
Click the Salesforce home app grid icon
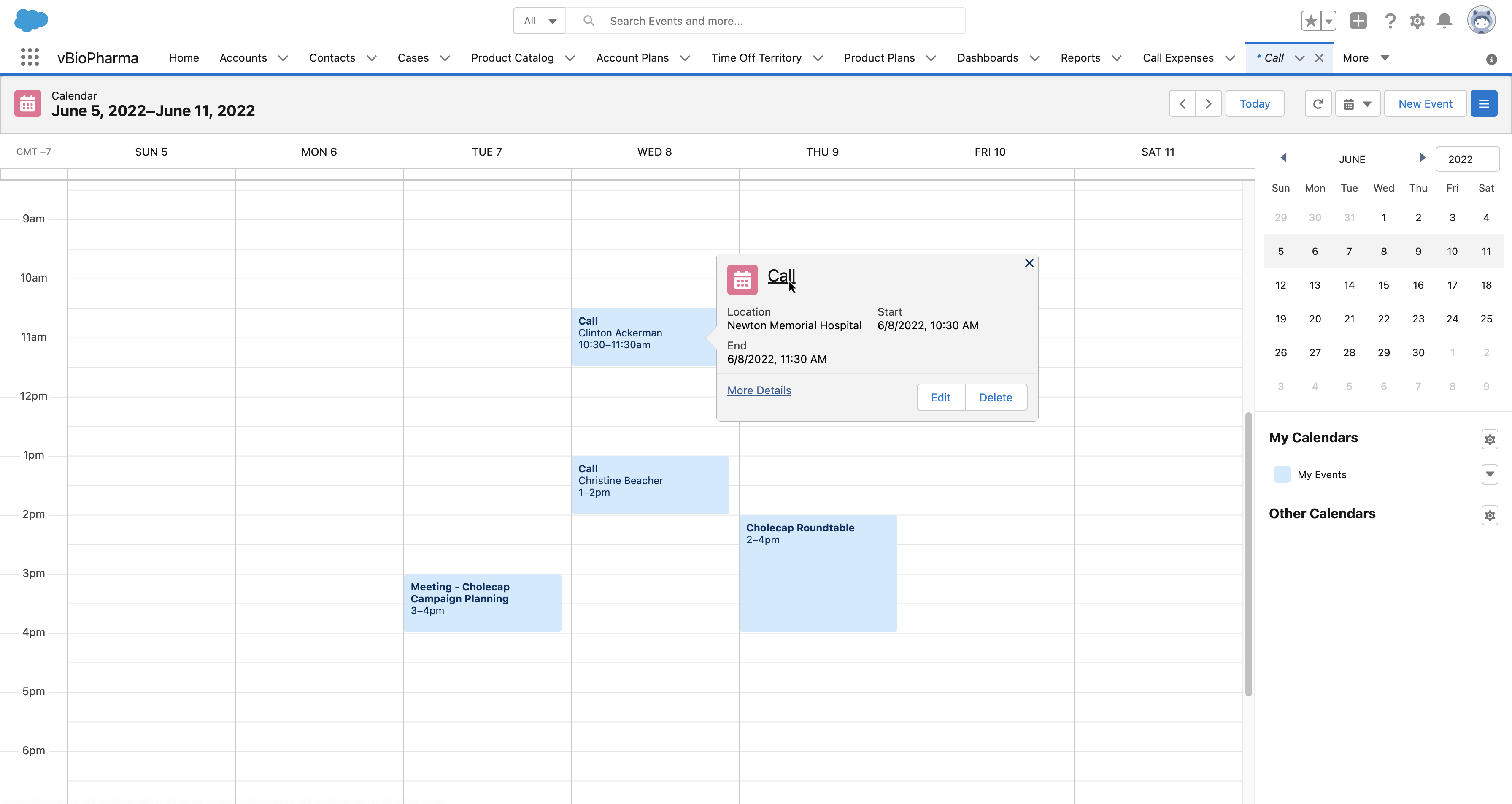[29, 56]
